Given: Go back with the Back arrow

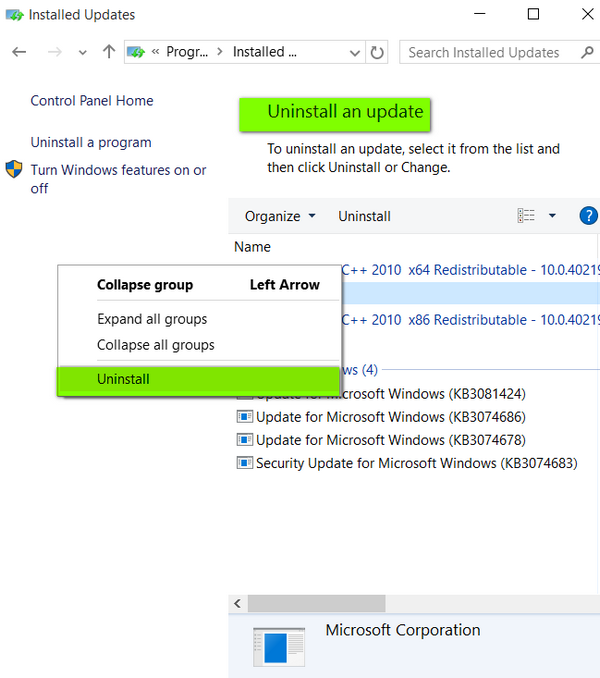Looking at the screenshot, I should 19,52.
